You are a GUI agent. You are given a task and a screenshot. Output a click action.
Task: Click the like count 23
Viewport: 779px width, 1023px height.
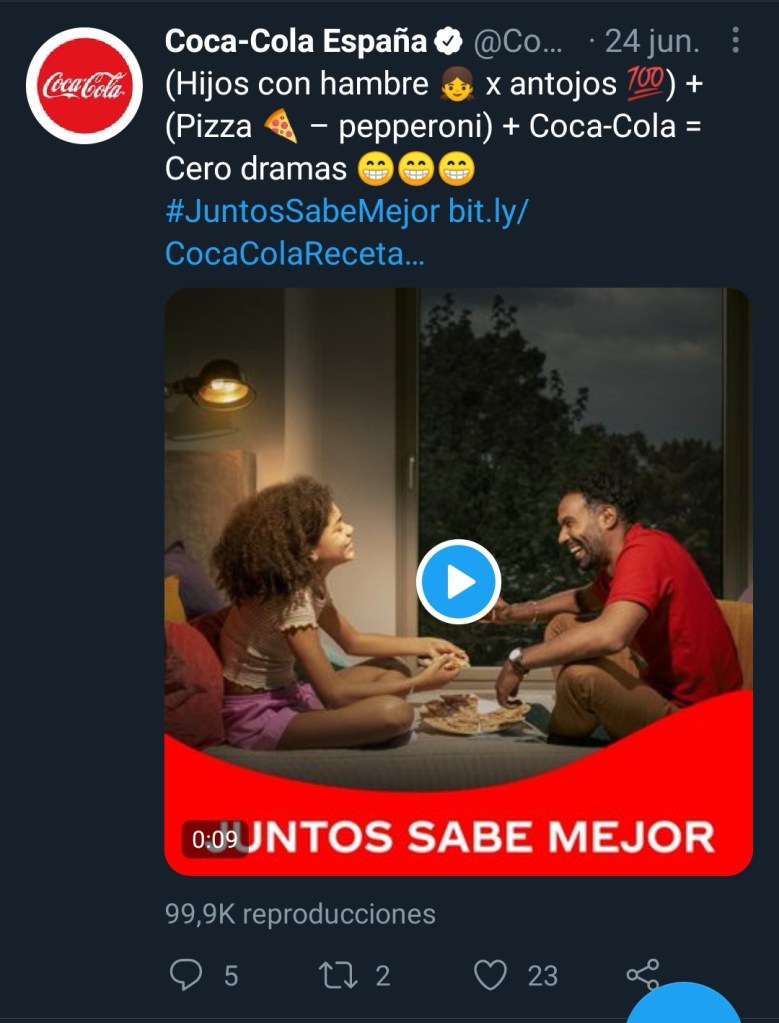[x=542, y=976]
